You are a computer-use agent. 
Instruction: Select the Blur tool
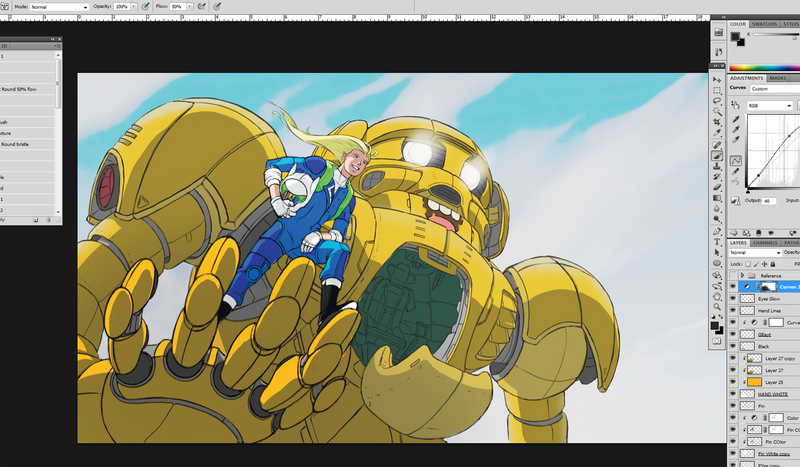pos(717,208)
